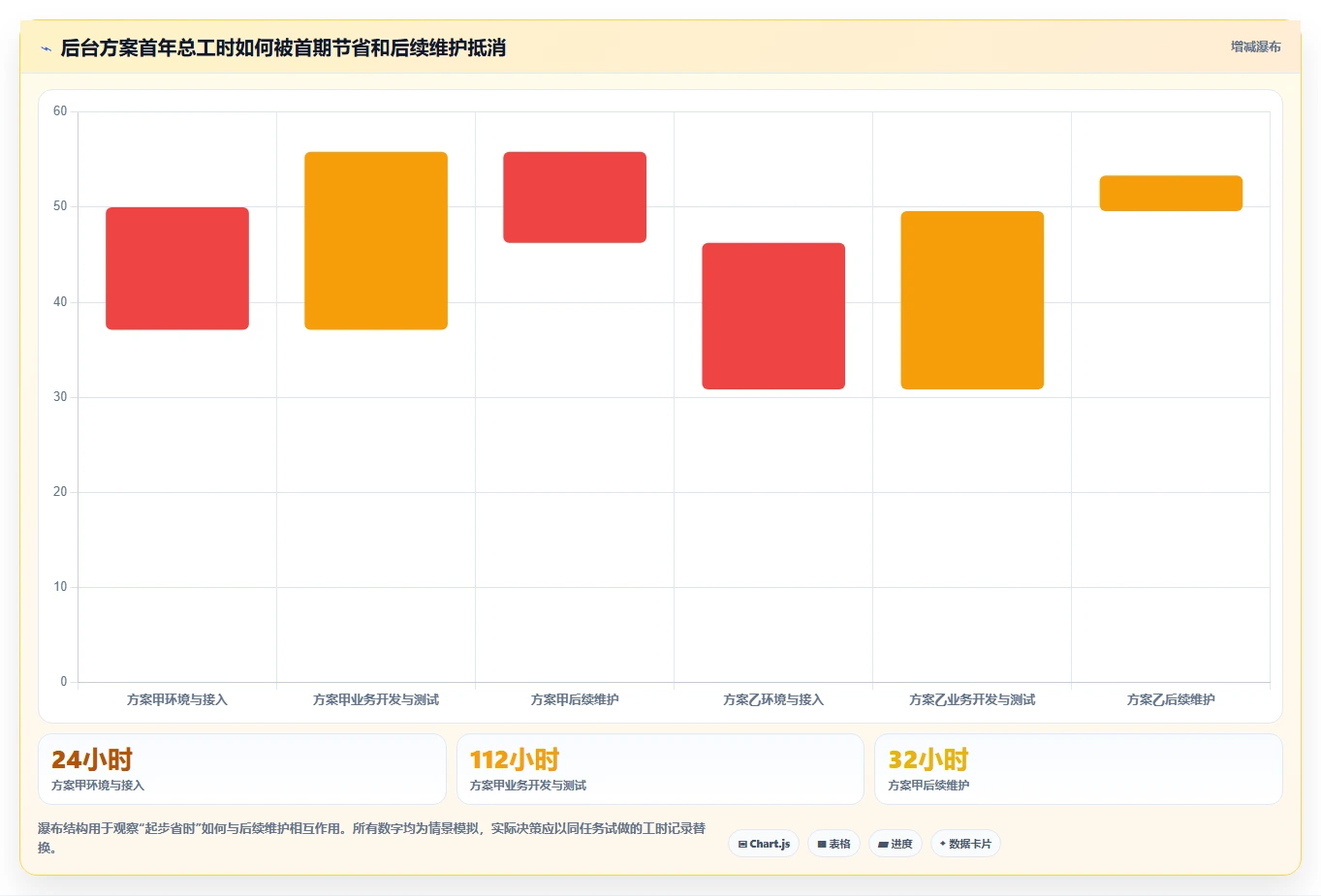Viewport: 1321px width, 896px height.
Task: Click the footnote text starting 瀑布结构用于观察
Action: tap(372, 838)
